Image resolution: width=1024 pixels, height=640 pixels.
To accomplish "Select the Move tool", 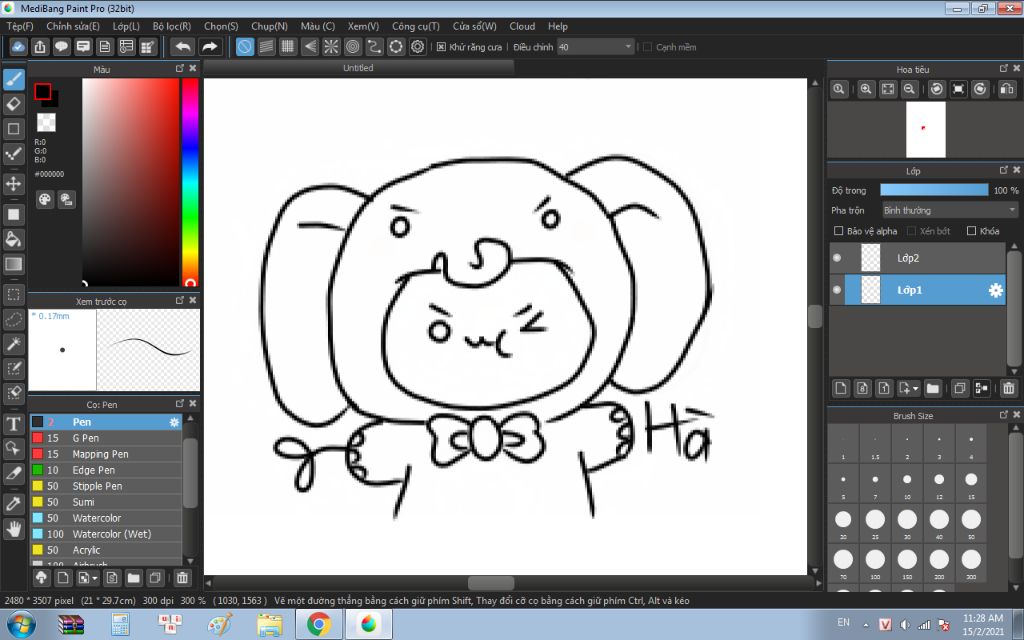I will pos(14,184).
